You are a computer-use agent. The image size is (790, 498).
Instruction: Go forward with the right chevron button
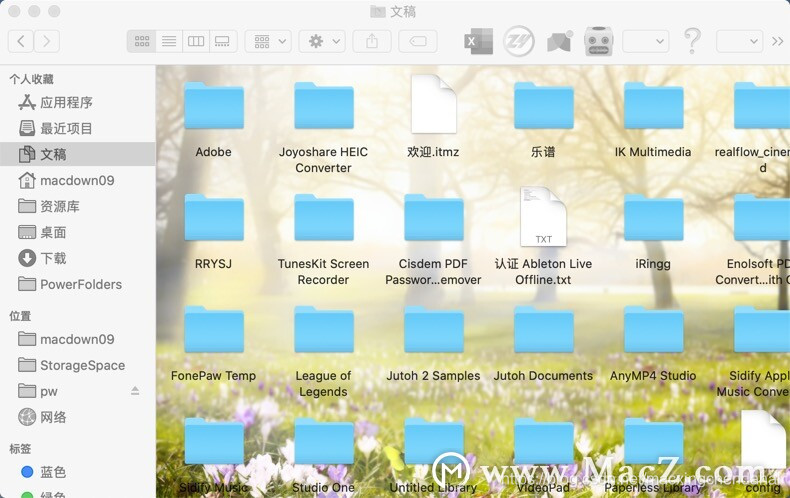[47, 41]
